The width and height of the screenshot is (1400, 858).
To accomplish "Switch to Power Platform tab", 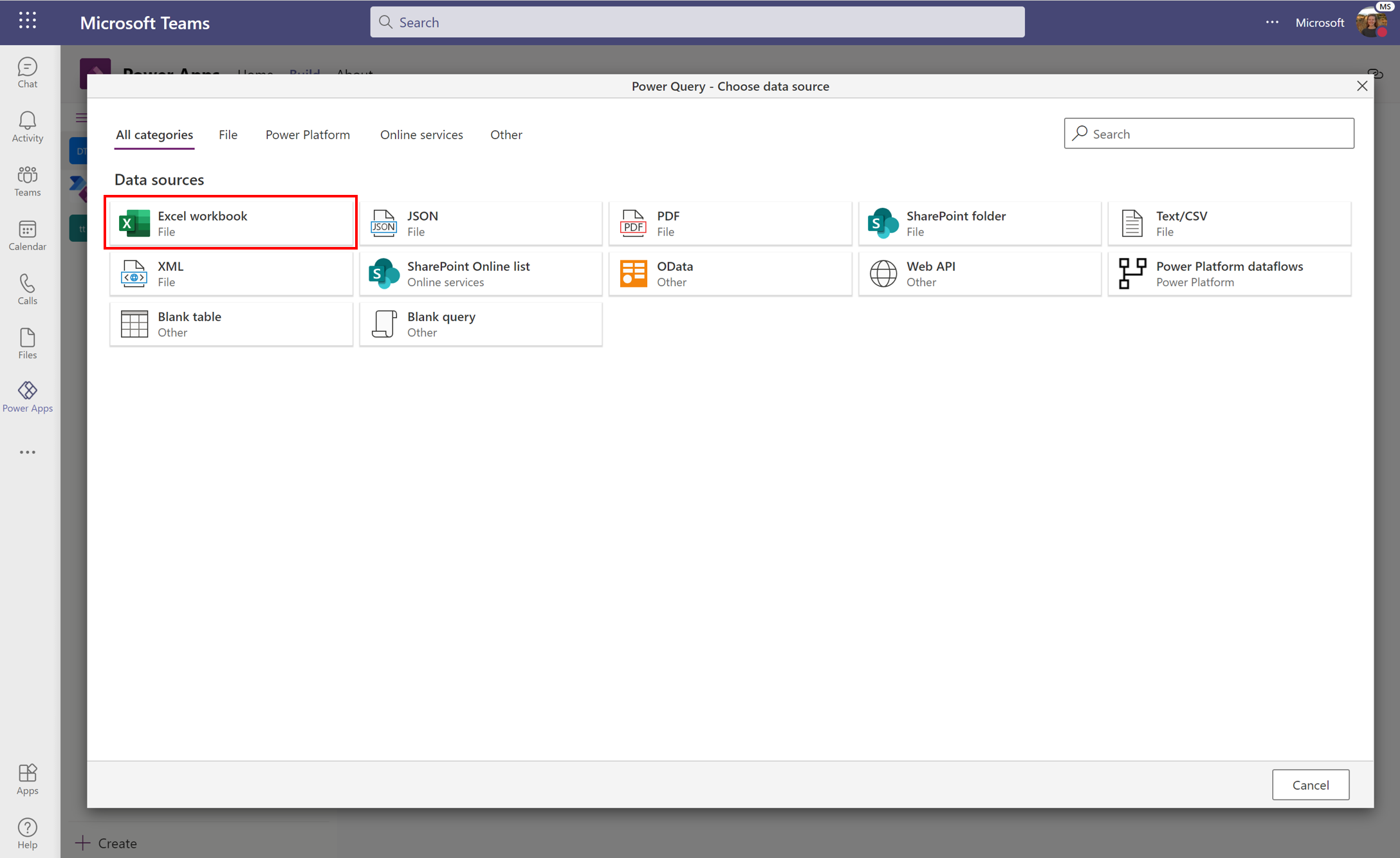I will tap(307, 134).
